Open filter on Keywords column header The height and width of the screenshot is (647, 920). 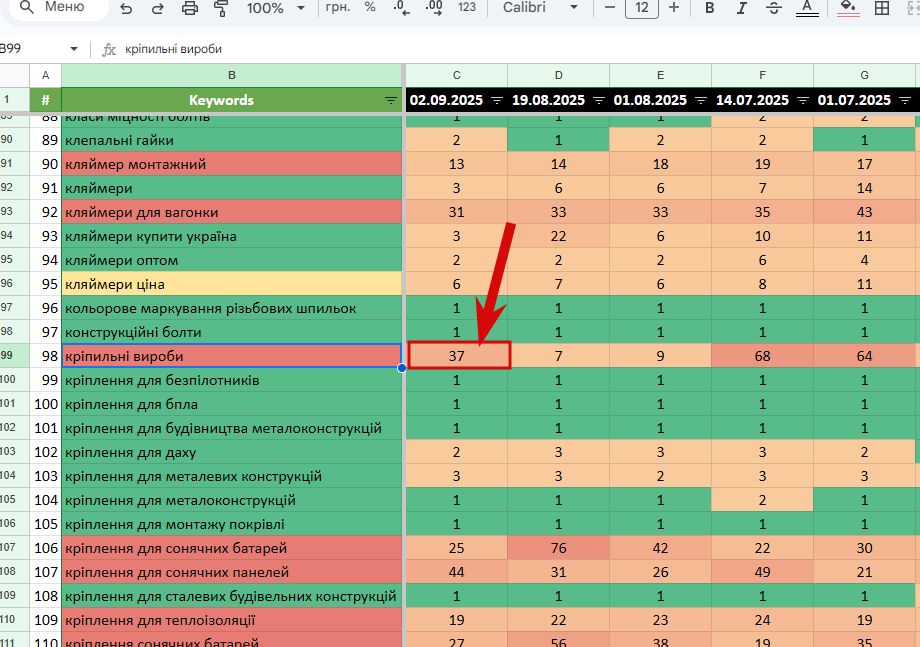click(x=391, y=100)
